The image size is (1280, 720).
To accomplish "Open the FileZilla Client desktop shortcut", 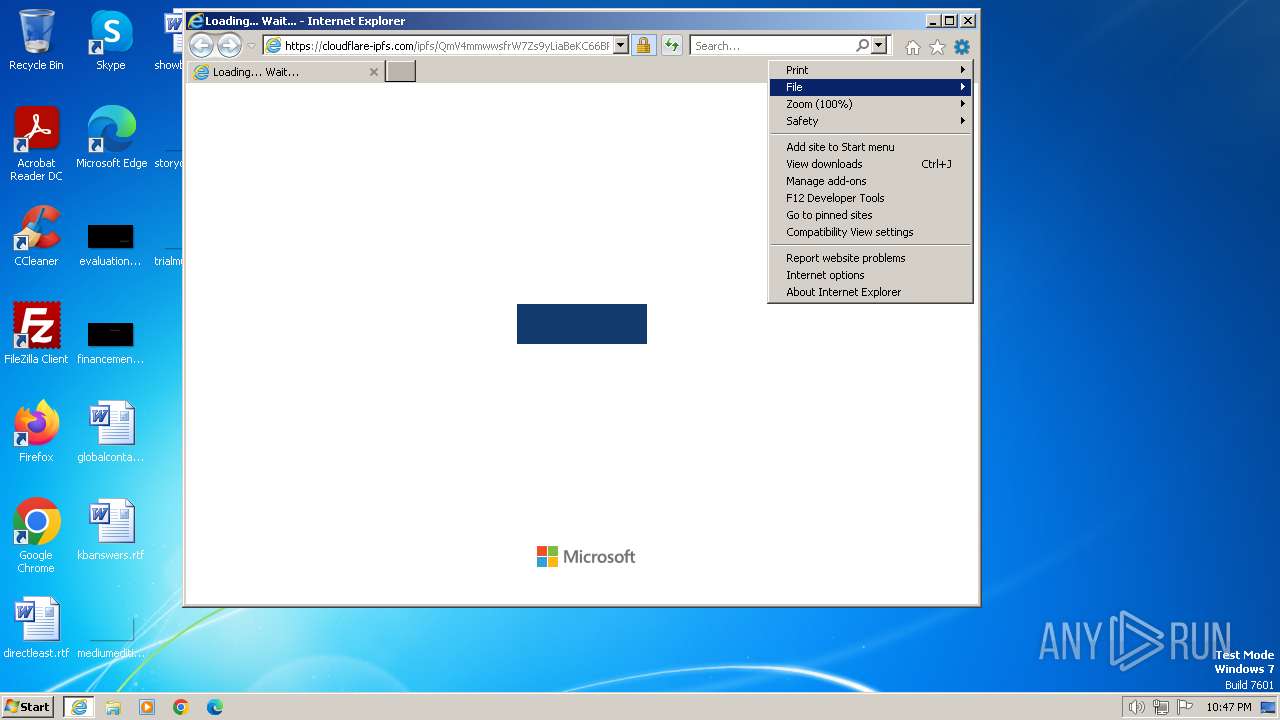I will [x=36, y=334].
